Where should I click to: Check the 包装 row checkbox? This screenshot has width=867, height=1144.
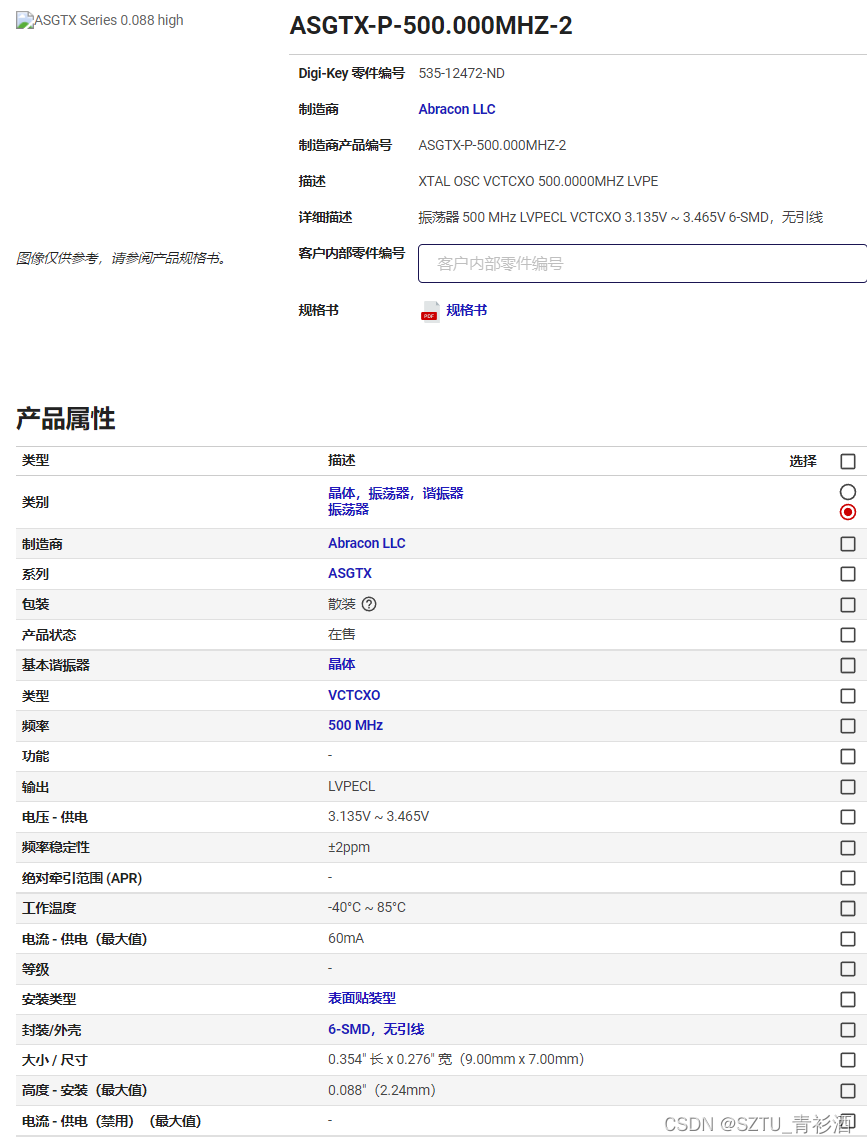point(848,605)
